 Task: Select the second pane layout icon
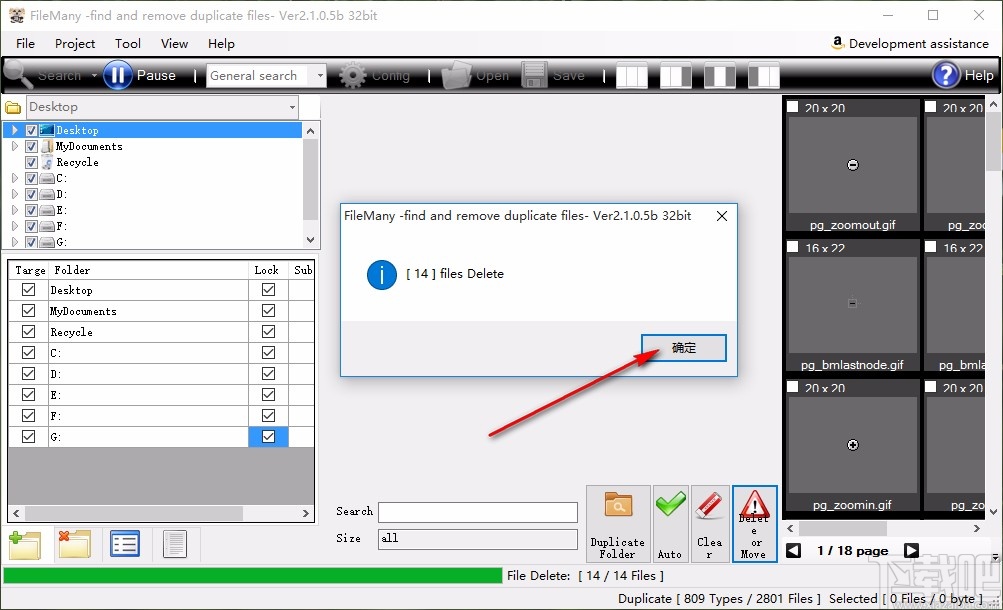[675, 75]
